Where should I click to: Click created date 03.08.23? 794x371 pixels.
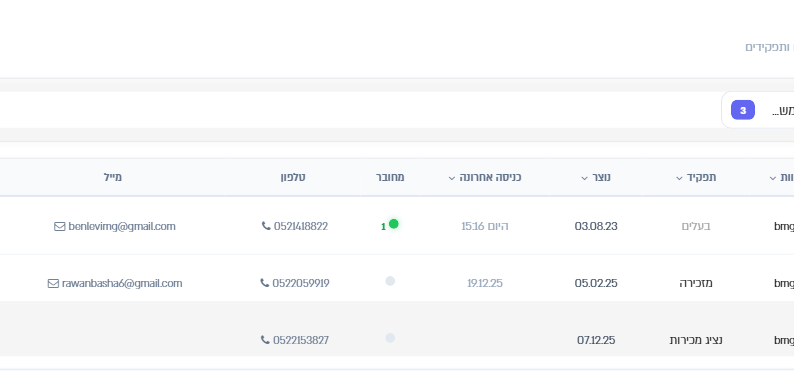click(596, 226)
